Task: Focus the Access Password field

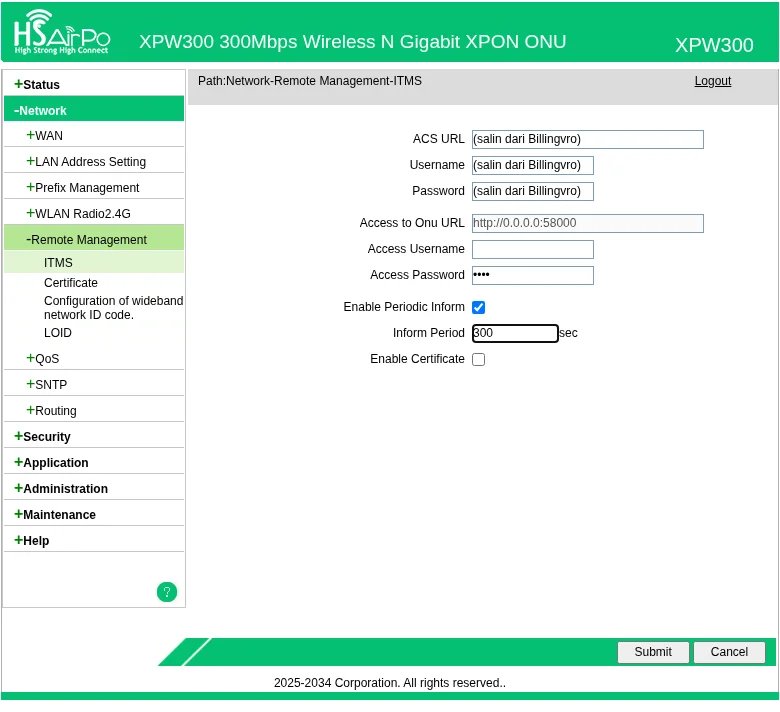Action: (x=532, y=275)
